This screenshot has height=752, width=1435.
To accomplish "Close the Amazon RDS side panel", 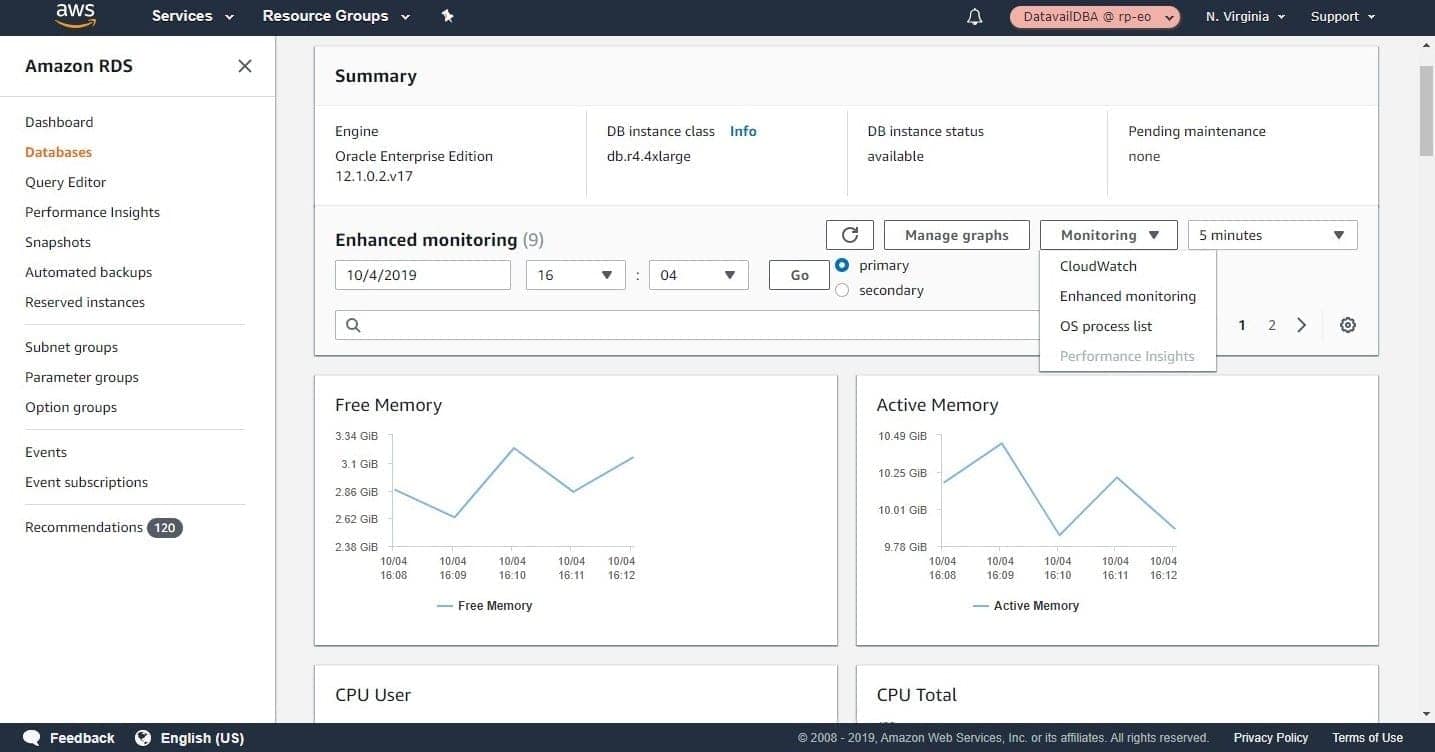I will 245,66.
